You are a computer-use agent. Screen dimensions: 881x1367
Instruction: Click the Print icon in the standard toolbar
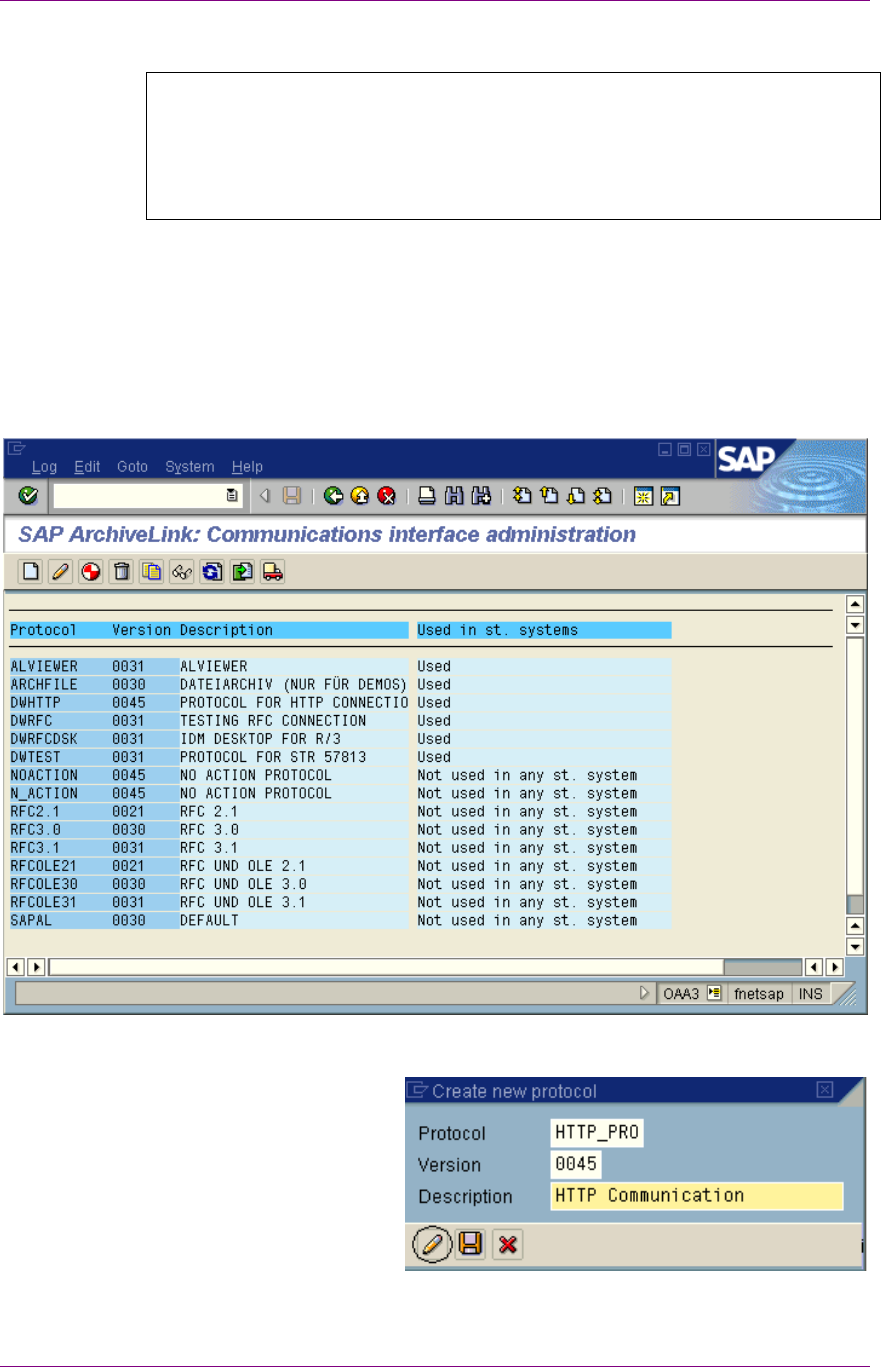point(427,494)
